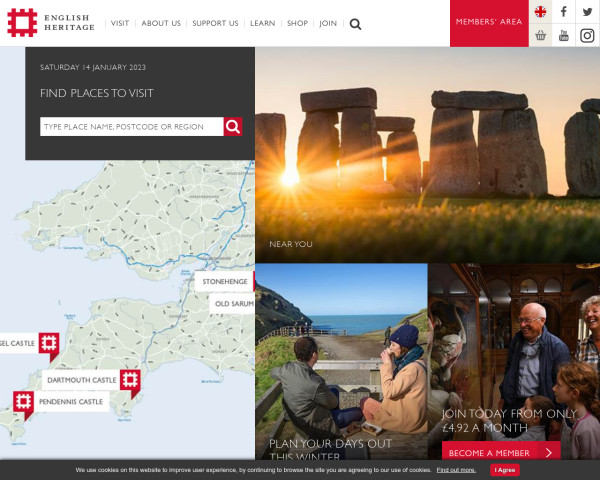Click the Dartmouth Castle map marker icon
This screenshot has height=480, width=600.
point(130,383)
